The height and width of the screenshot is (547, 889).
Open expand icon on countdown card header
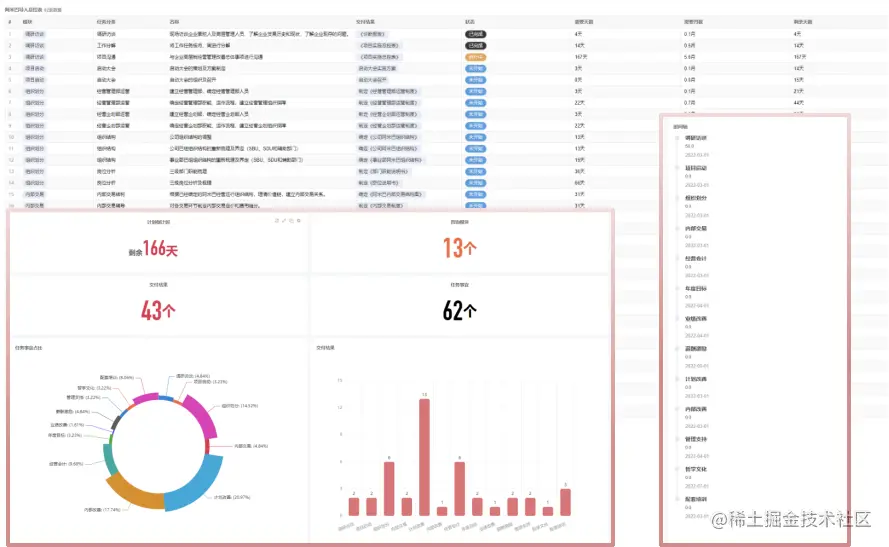(284, 221)
